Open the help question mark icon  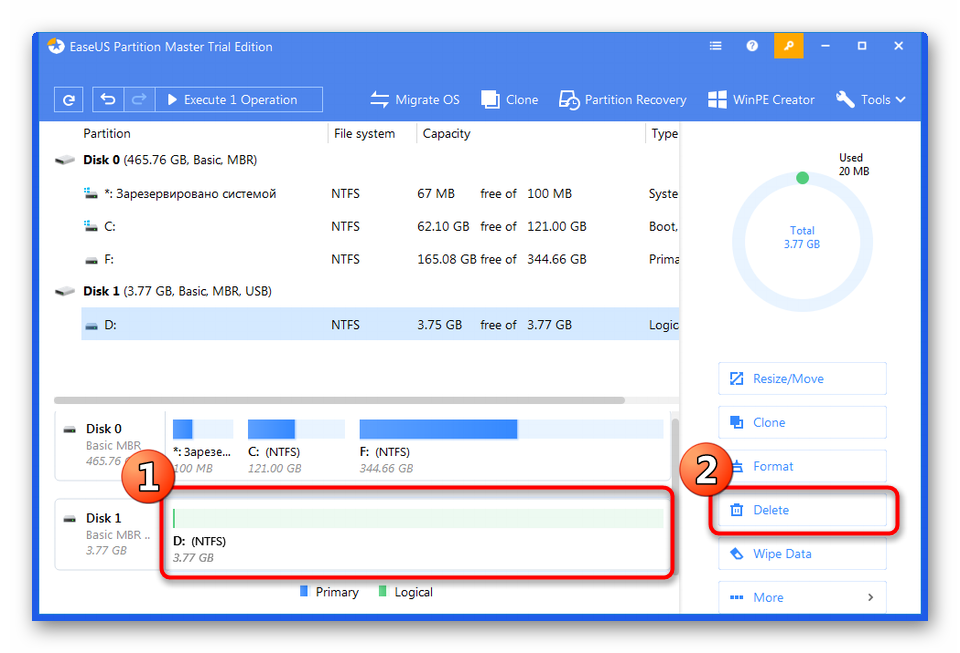coord(752,46)
